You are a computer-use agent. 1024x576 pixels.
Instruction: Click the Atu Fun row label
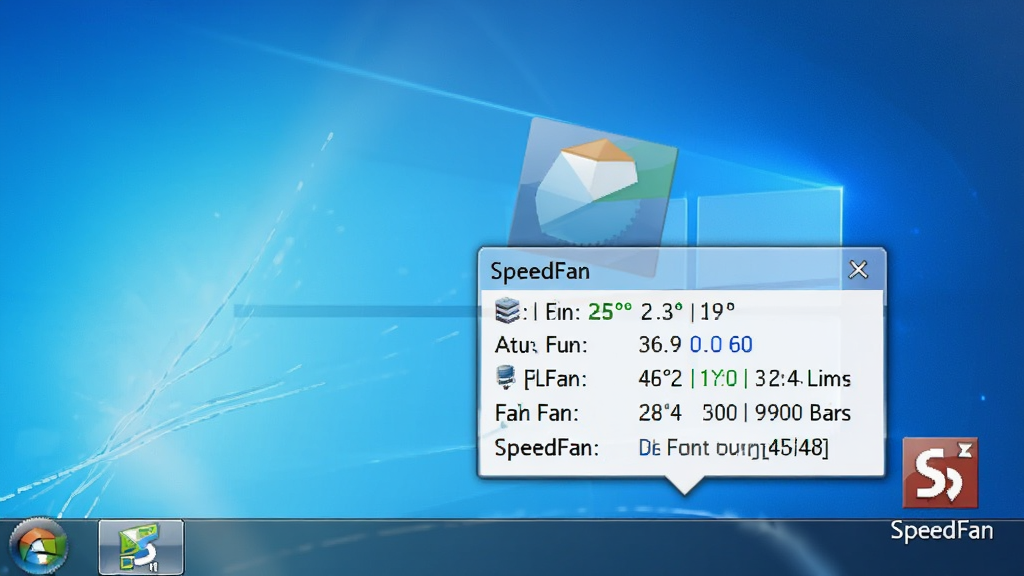click(x=541, y=345)
